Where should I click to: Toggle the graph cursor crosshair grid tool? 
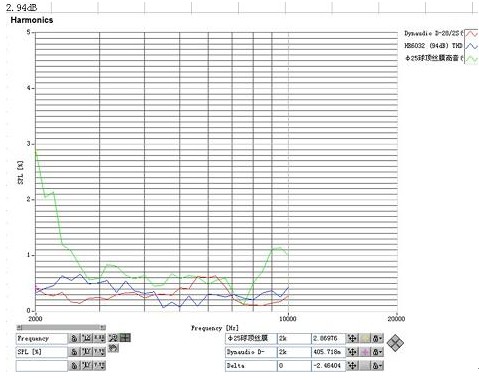click(125, 338)
